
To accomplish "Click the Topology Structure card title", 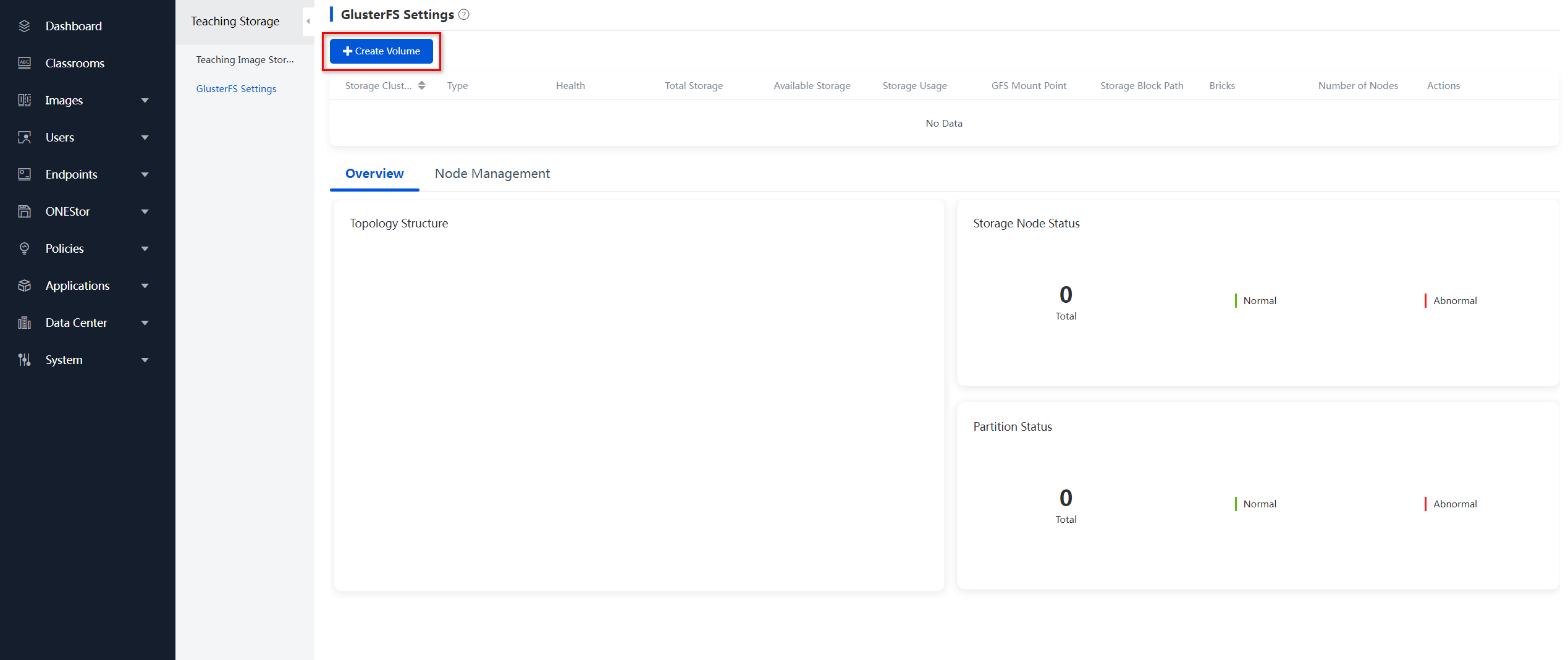I will pos(398,223).
